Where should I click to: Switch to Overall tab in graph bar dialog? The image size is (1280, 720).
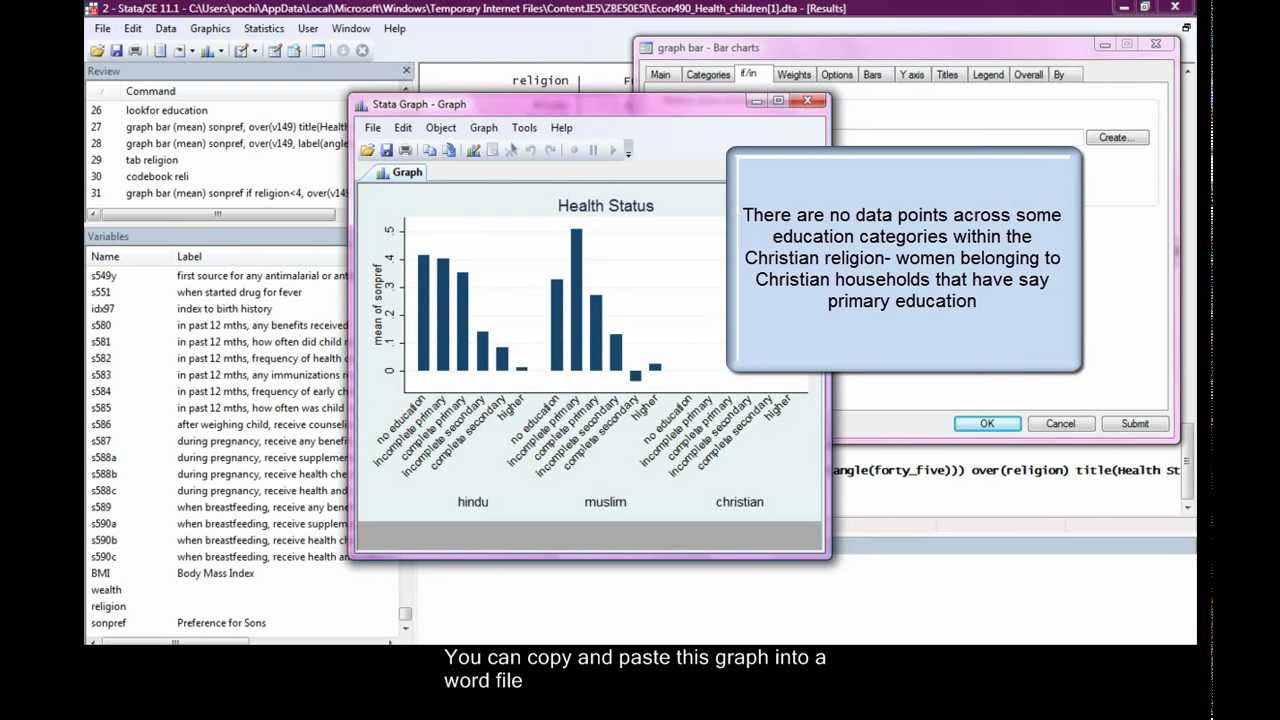point(1029,75)
